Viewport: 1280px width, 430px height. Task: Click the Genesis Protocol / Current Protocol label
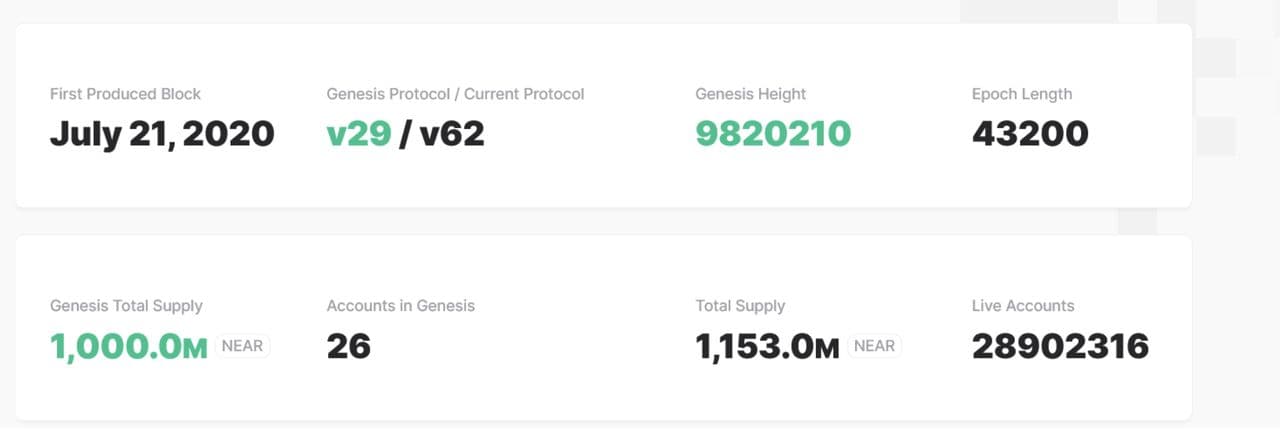tap(455, 94)
